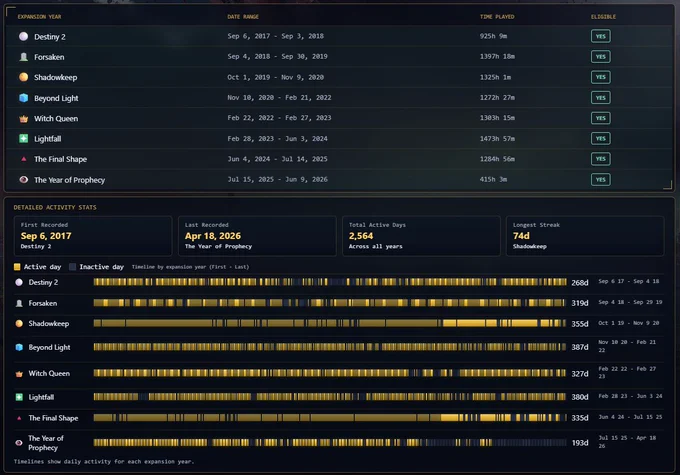Click the Eligible column header
The image size is (680, 475).
(603, 17)
